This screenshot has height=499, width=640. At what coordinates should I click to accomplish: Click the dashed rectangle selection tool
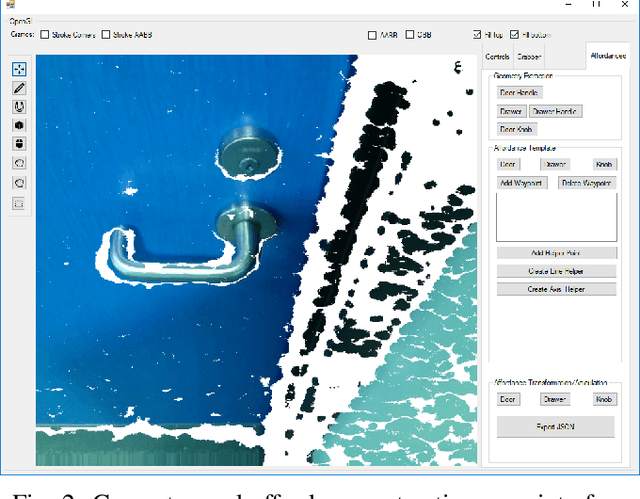19,203
